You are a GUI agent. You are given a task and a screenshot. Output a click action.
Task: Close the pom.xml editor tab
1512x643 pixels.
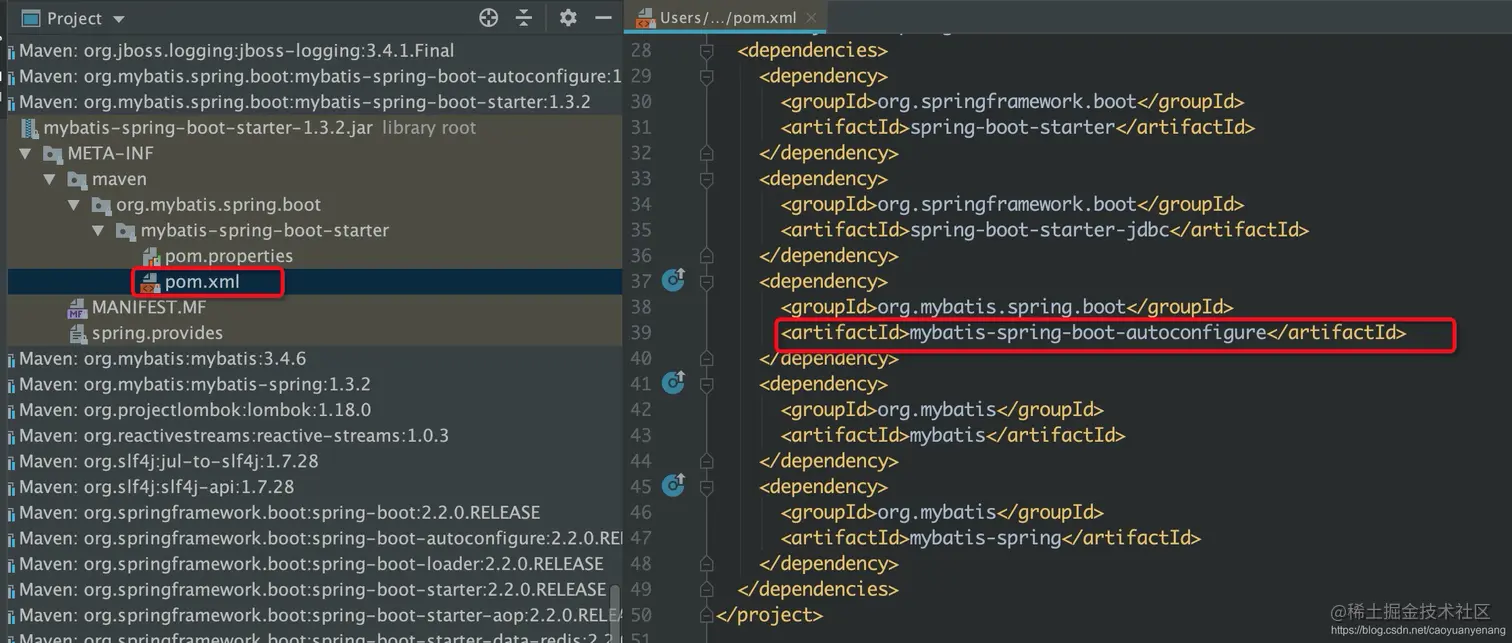click(810, 17)
